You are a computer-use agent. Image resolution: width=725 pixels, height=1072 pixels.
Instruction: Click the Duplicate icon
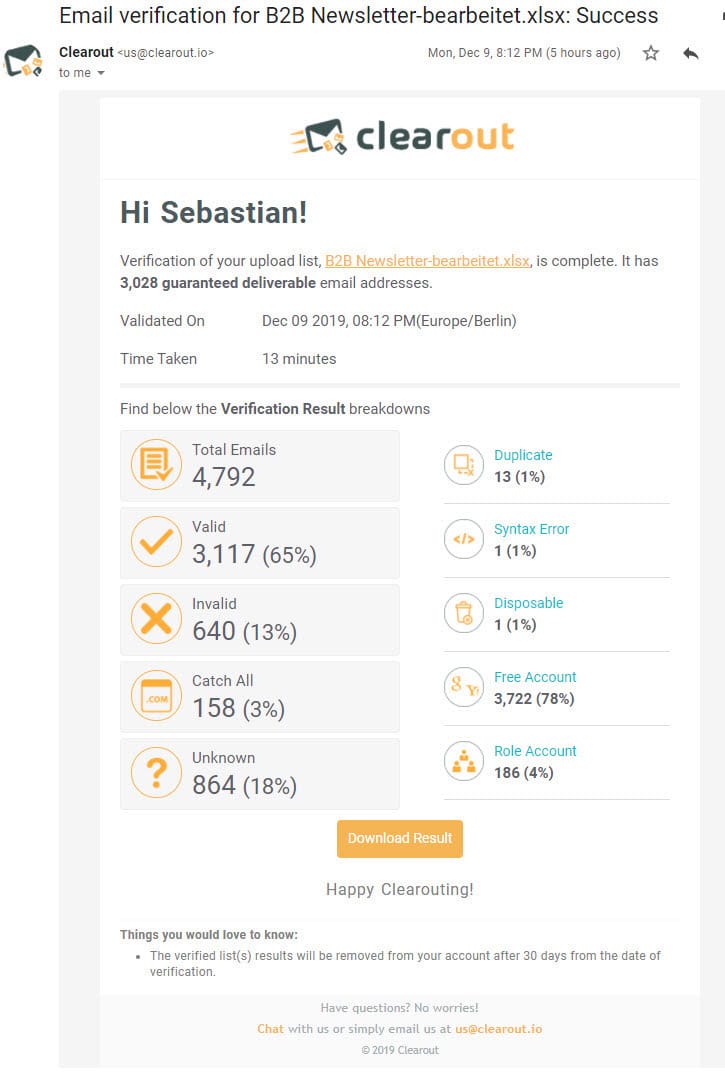(464, 465)
